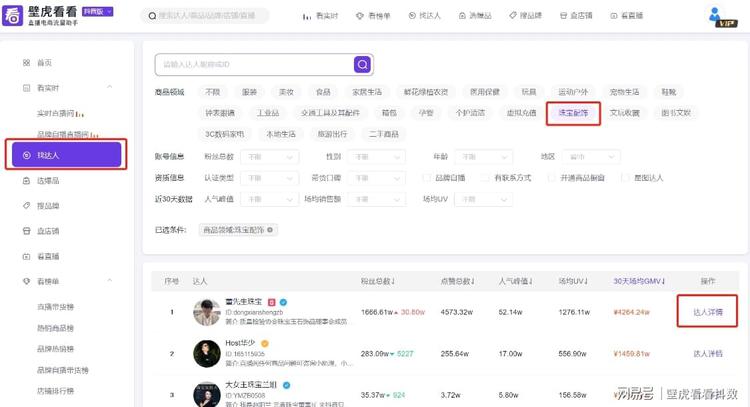750x407 pixels.
Task: Click the bag icon beside top nav 选爆品
Action: 462,16
